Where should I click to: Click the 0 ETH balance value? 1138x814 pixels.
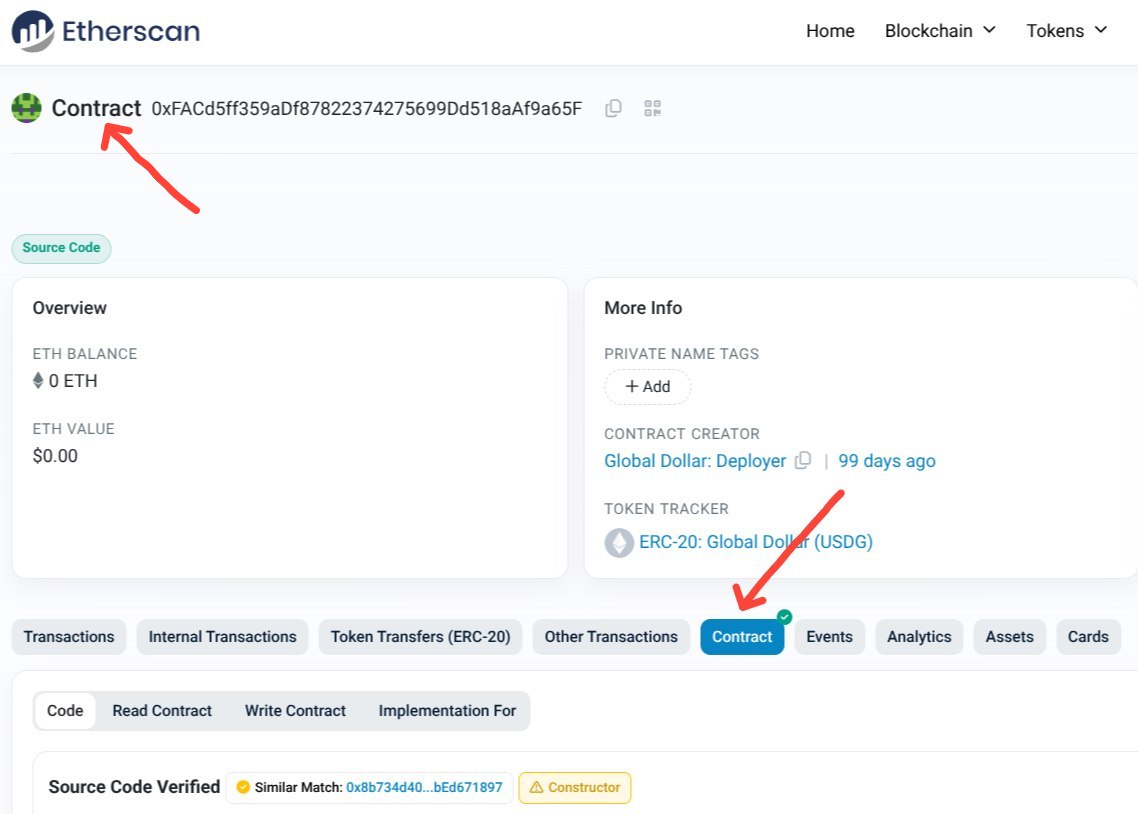click(x=73, y=381)
